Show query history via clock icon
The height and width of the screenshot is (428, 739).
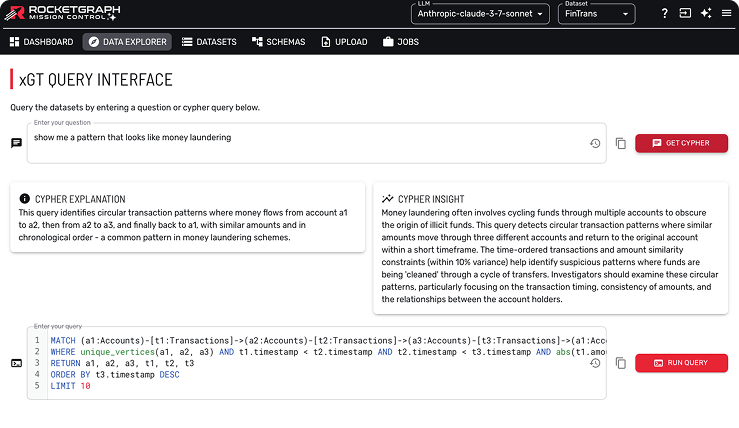click(x=595, y=363)
